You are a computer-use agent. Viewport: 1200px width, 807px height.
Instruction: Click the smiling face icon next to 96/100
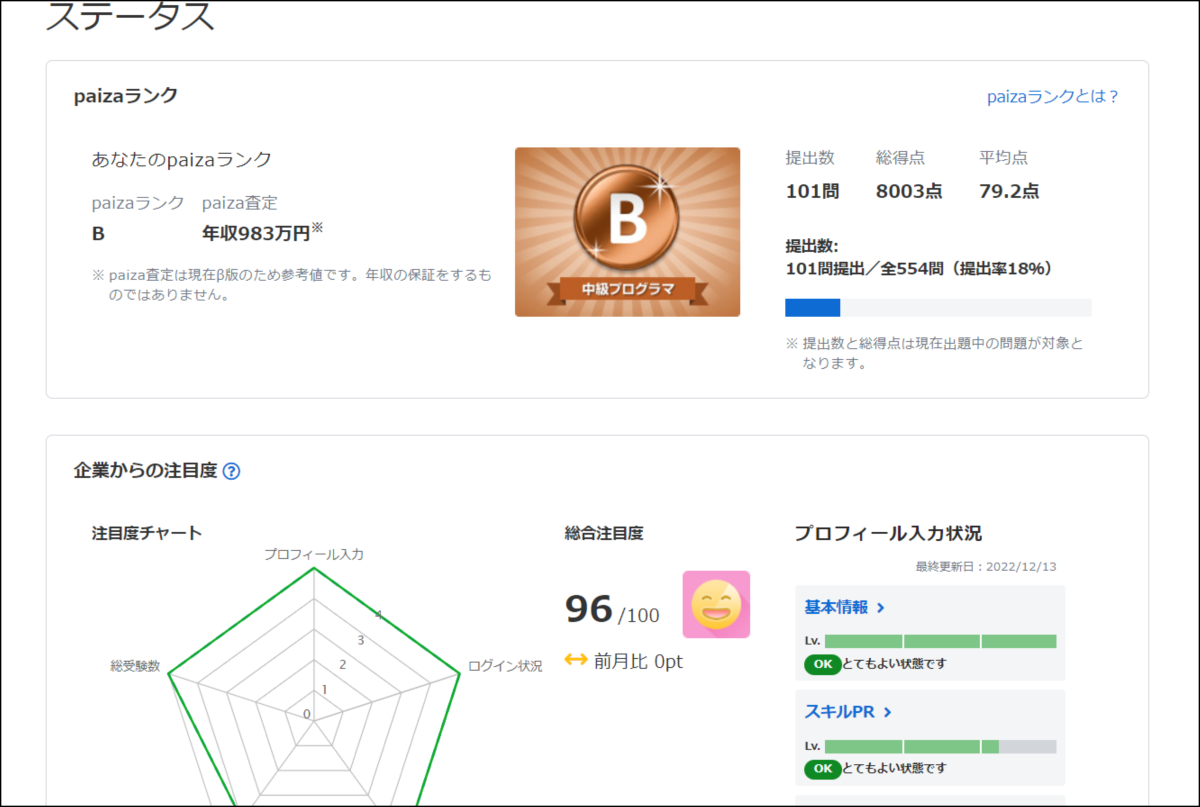pos(716,604)
